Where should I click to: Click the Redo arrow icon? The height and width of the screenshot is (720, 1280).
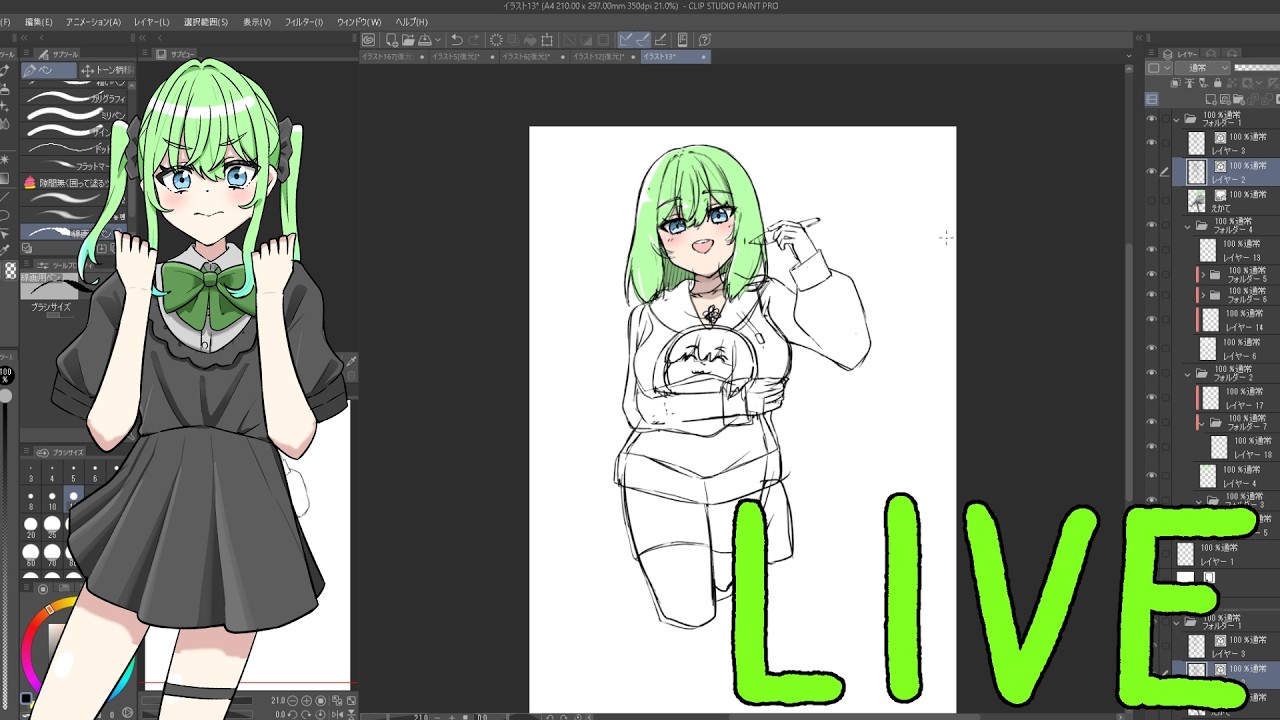tap(473, 40)
